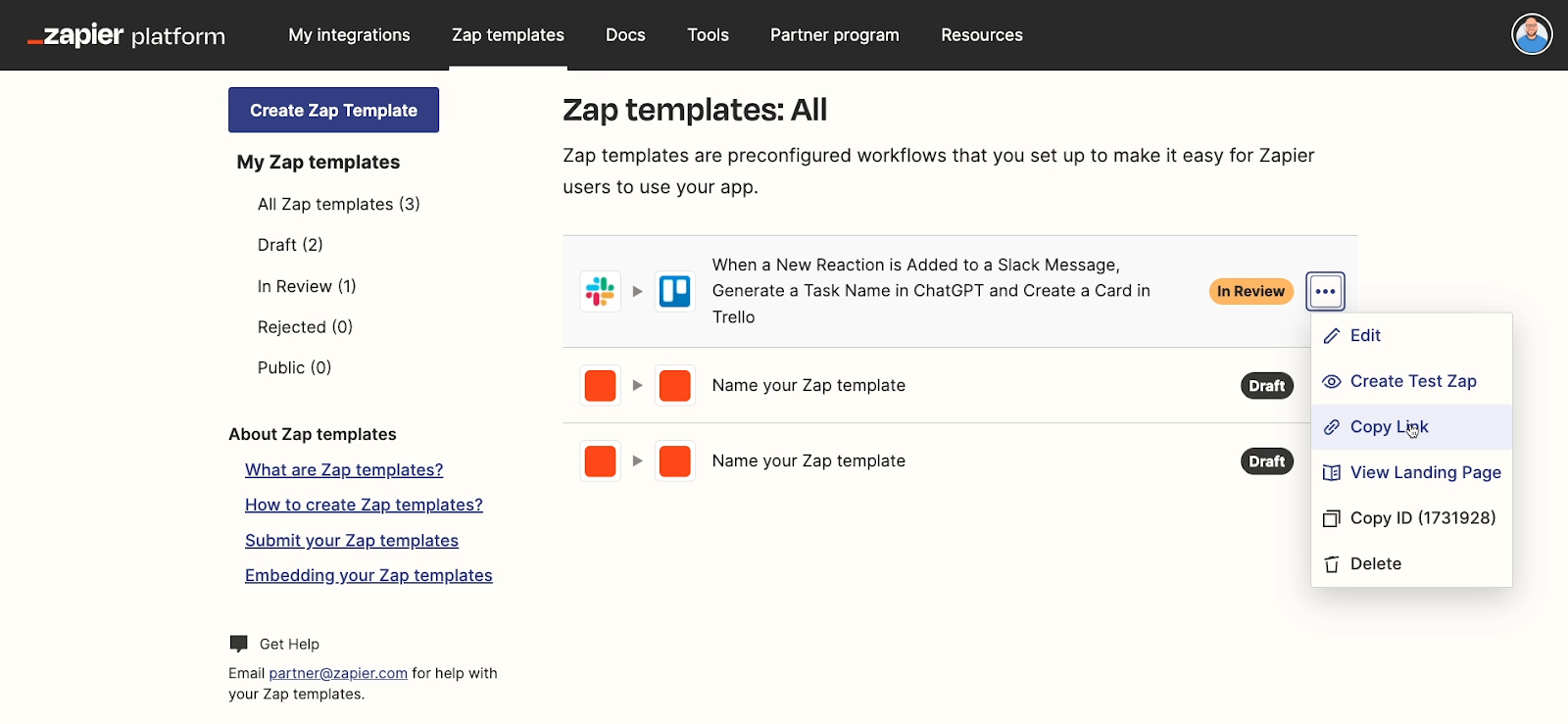Image resolution: width=1568 pixels, height=724 pixels.
Task: Open How to create Zap templates? link
Action: (x=364, y=505)
